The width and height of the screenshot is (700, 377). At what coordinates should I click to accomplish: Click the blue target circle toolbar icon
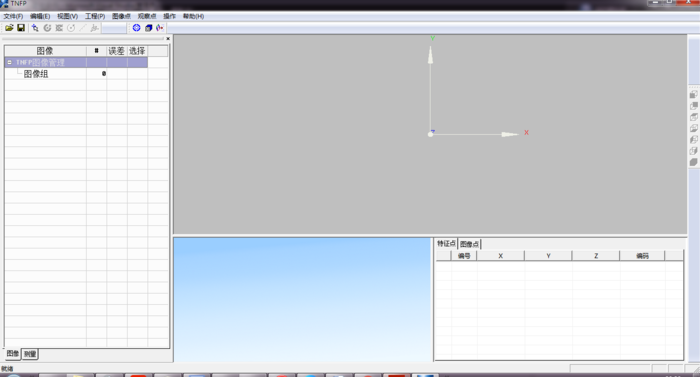(x=137, y=28)
